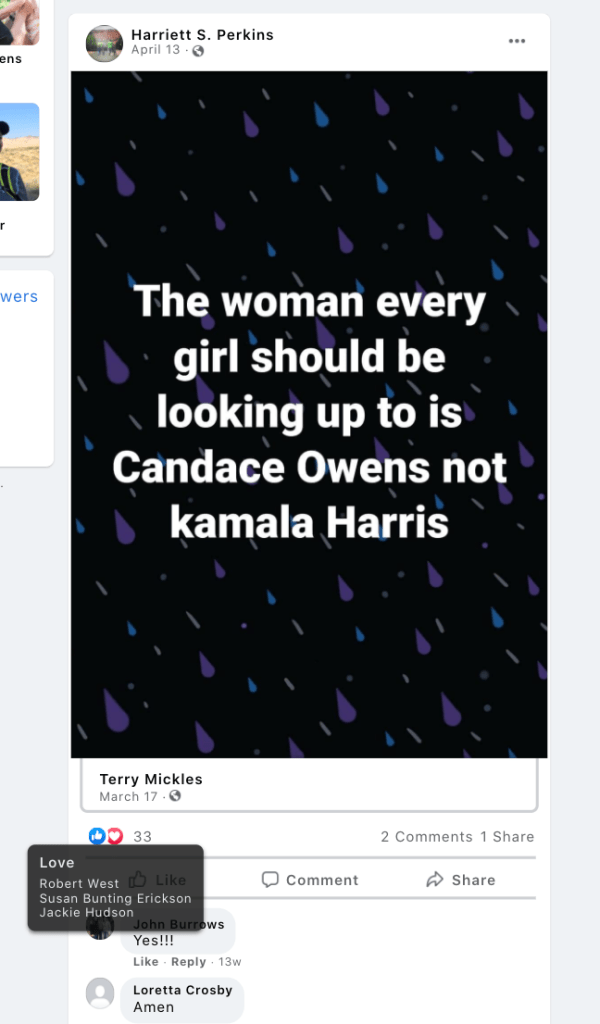The height and width of the screenshot is (1024, 600).
Task: Like the comment saying Yes!!!
Action: pyautogui.click(x=146, y=962)
